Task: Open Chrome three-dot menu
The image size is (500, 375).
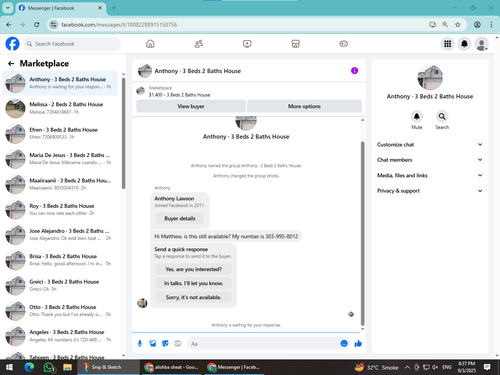Action: 491,24
